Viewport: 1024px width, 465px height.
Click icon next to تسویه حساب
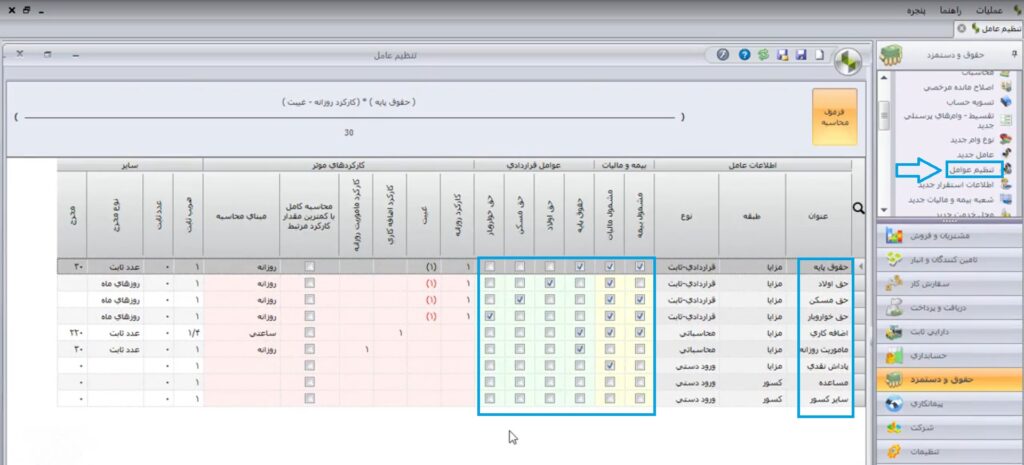point(1006,102)
